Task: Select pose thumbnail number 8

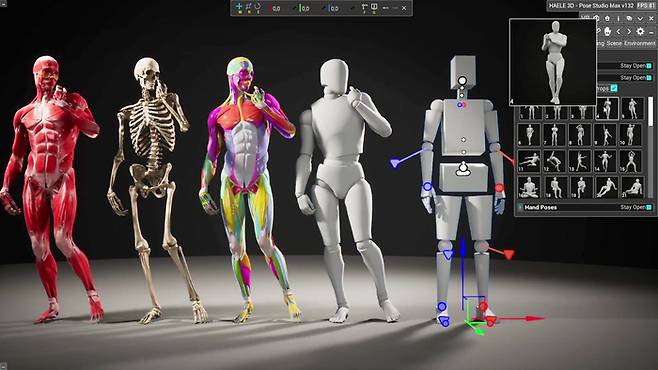Action: [580, 135]
